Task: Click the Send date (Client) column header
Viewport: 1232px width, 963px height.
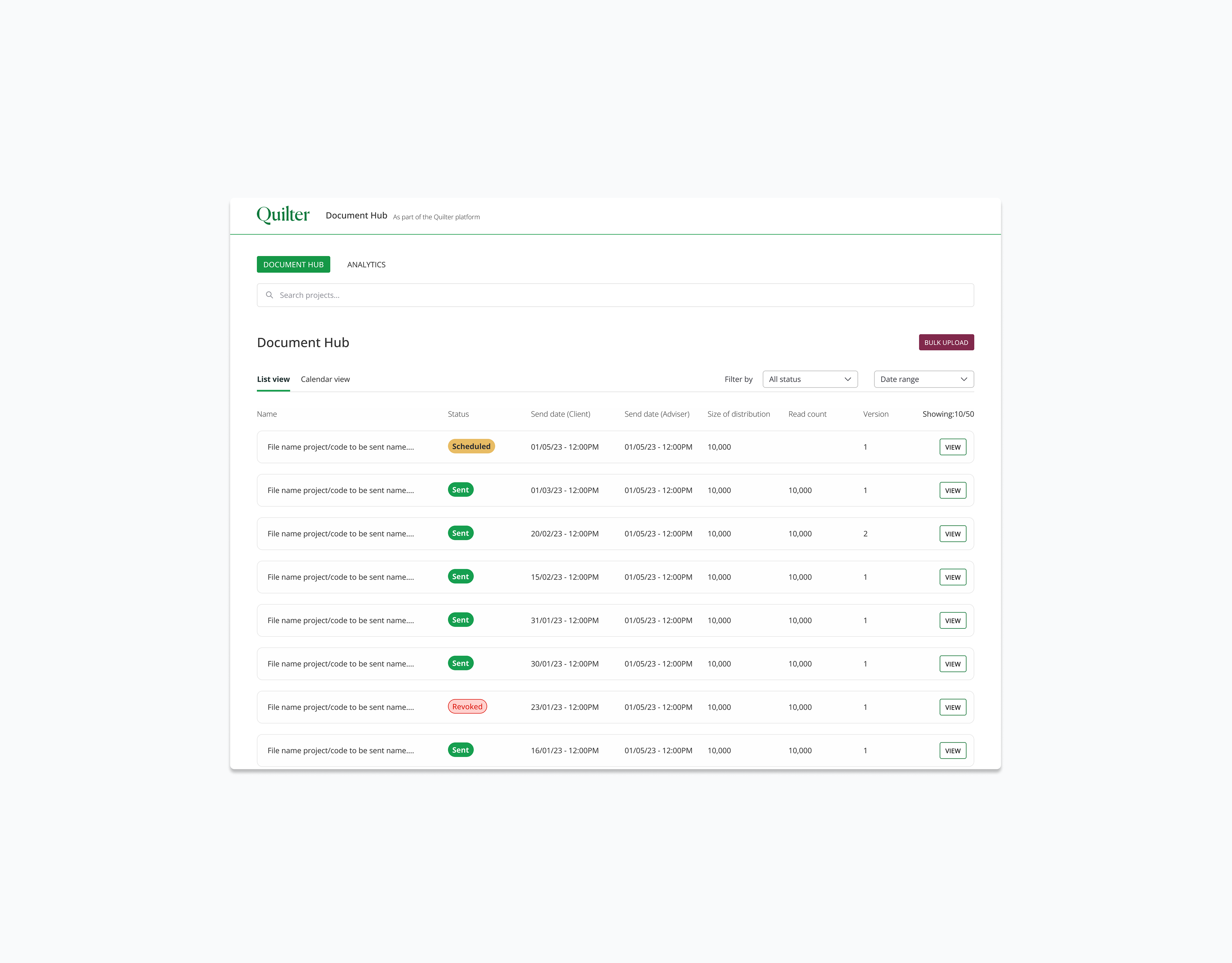Action: 560,414
